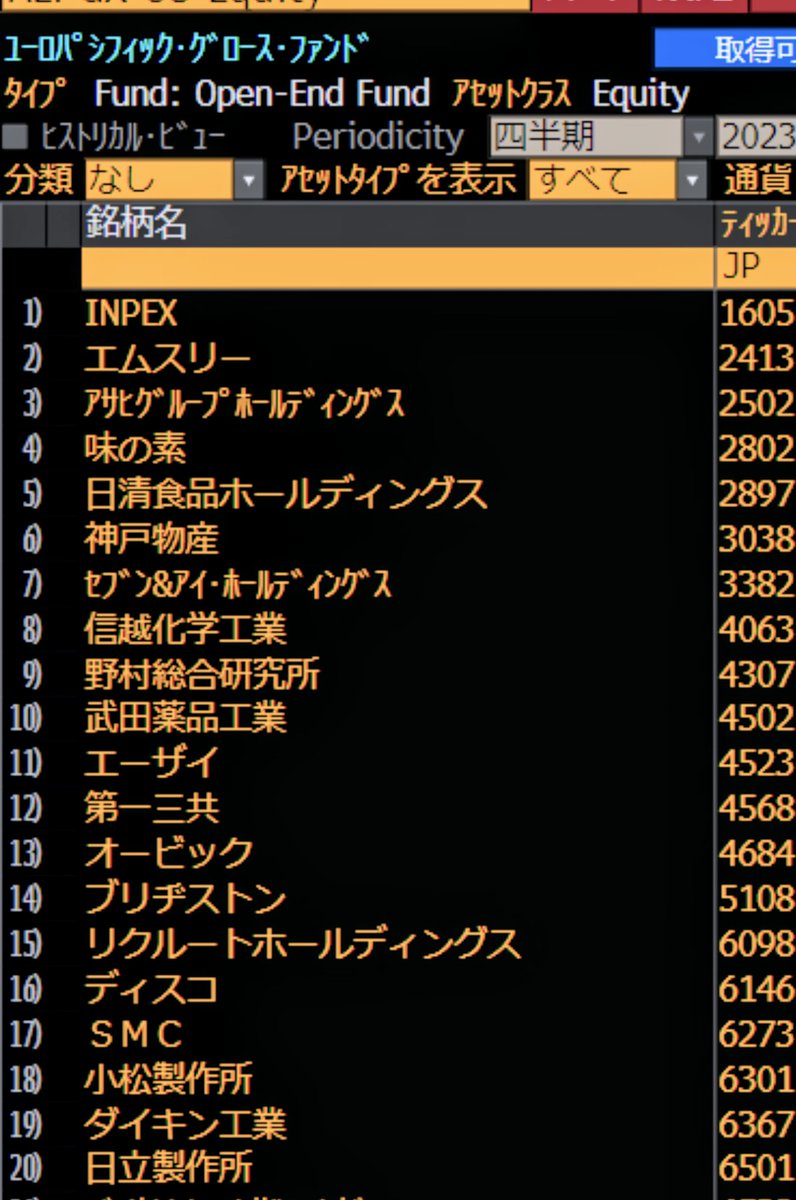The width and height of the screenshot is (796, 1200).
Task: Click the JP ticker filter cell
Action: (x=757, y=268)
